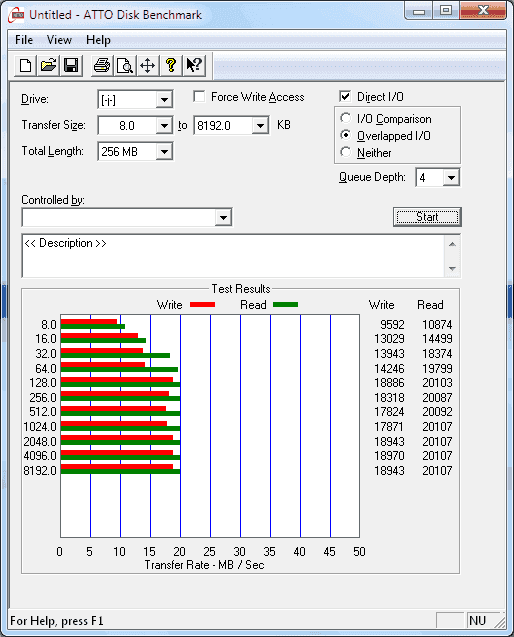This screenshot has height=637, width=514.
Task: Expand the minimum Transfer Size dropdown
Action: (x=164, y=126)
